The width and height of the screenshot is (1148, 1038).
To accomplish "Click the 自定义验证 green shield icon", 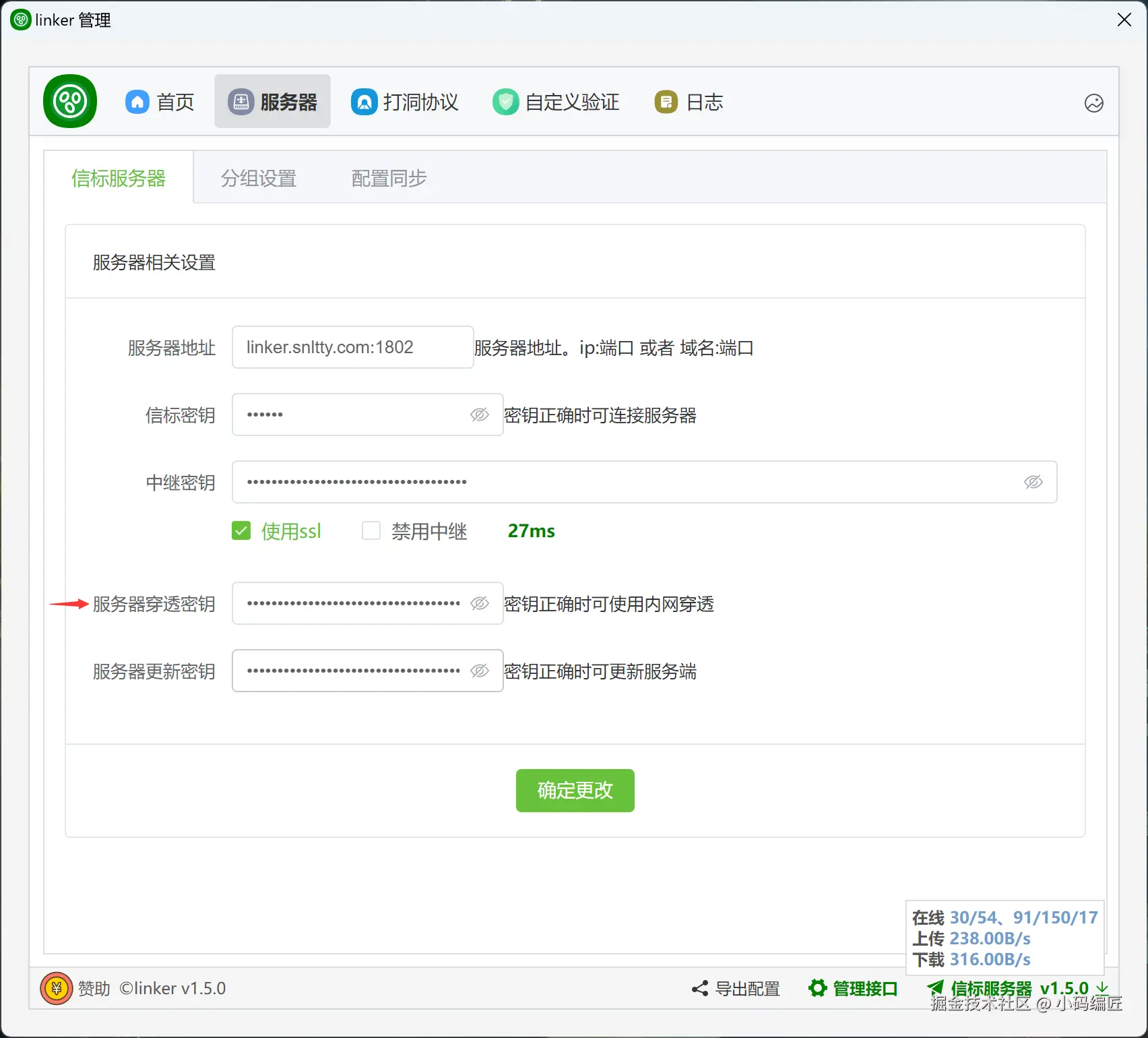I will coord(506,102).
